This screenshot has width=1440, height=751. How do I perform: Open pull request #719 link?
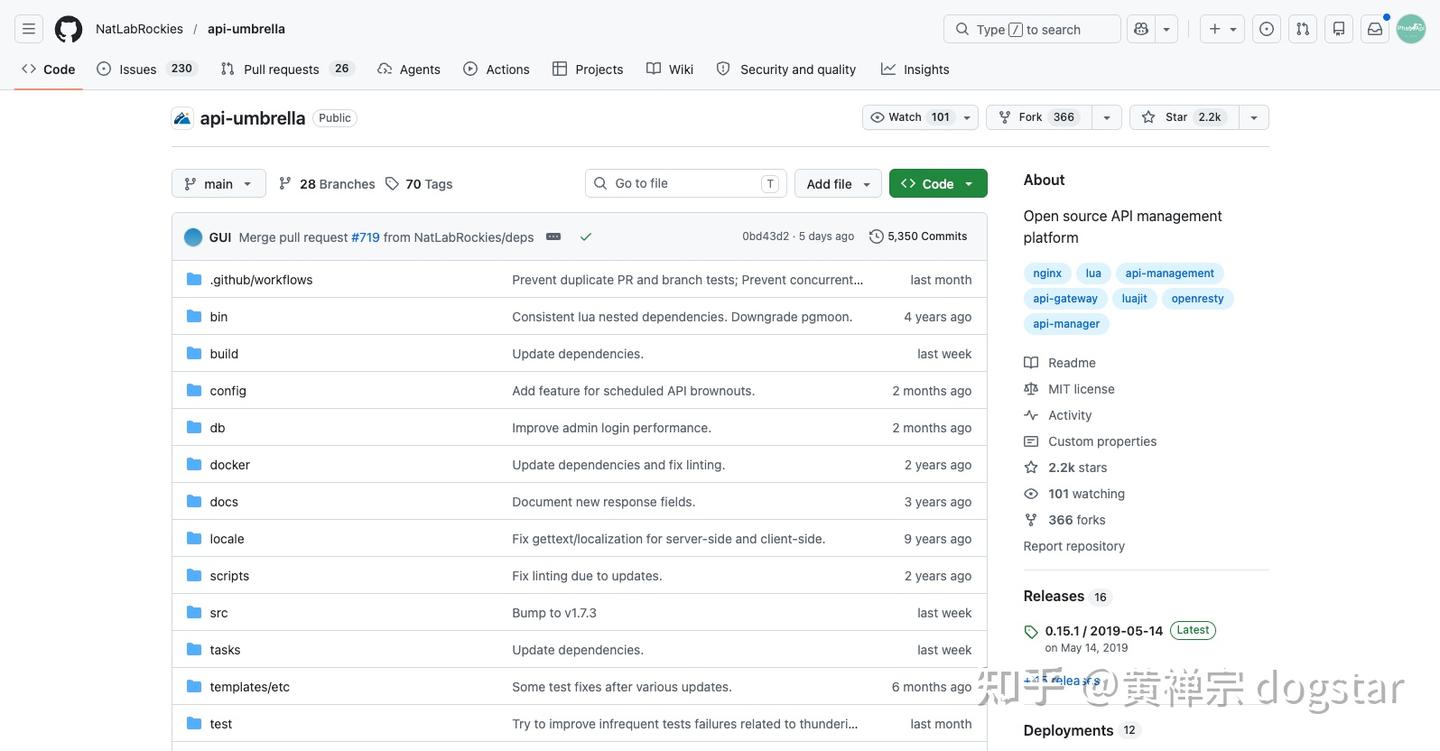click(365, 237)
